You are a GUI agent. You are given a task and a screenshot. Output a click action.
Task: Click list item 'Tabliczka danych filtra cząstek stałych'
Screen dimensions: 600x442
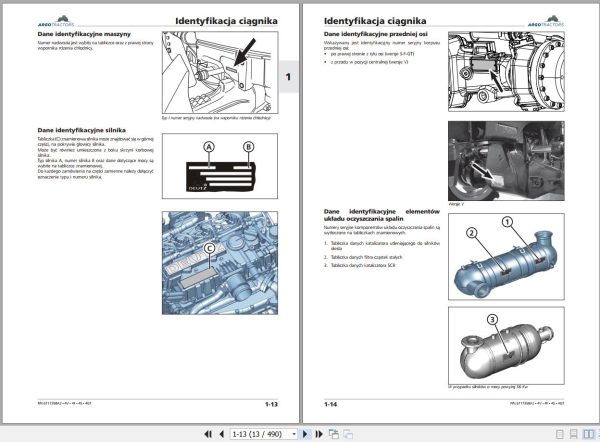coord(366,257)
